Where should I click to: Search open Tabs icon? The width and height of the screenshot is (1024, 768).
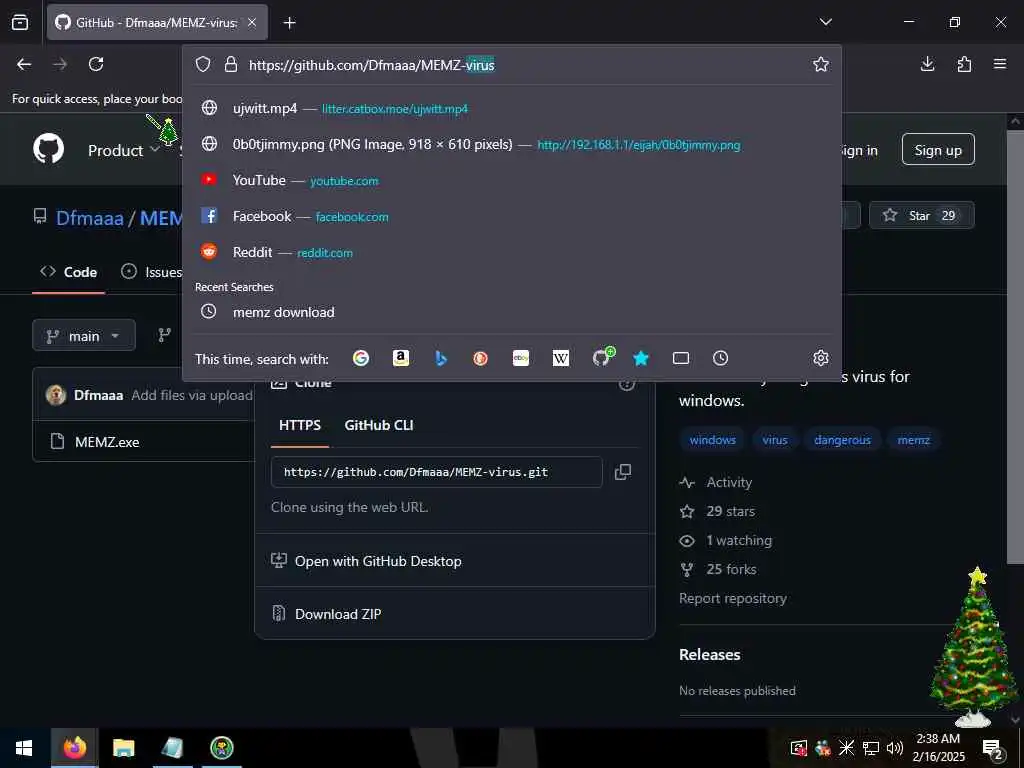click(680, 358)
